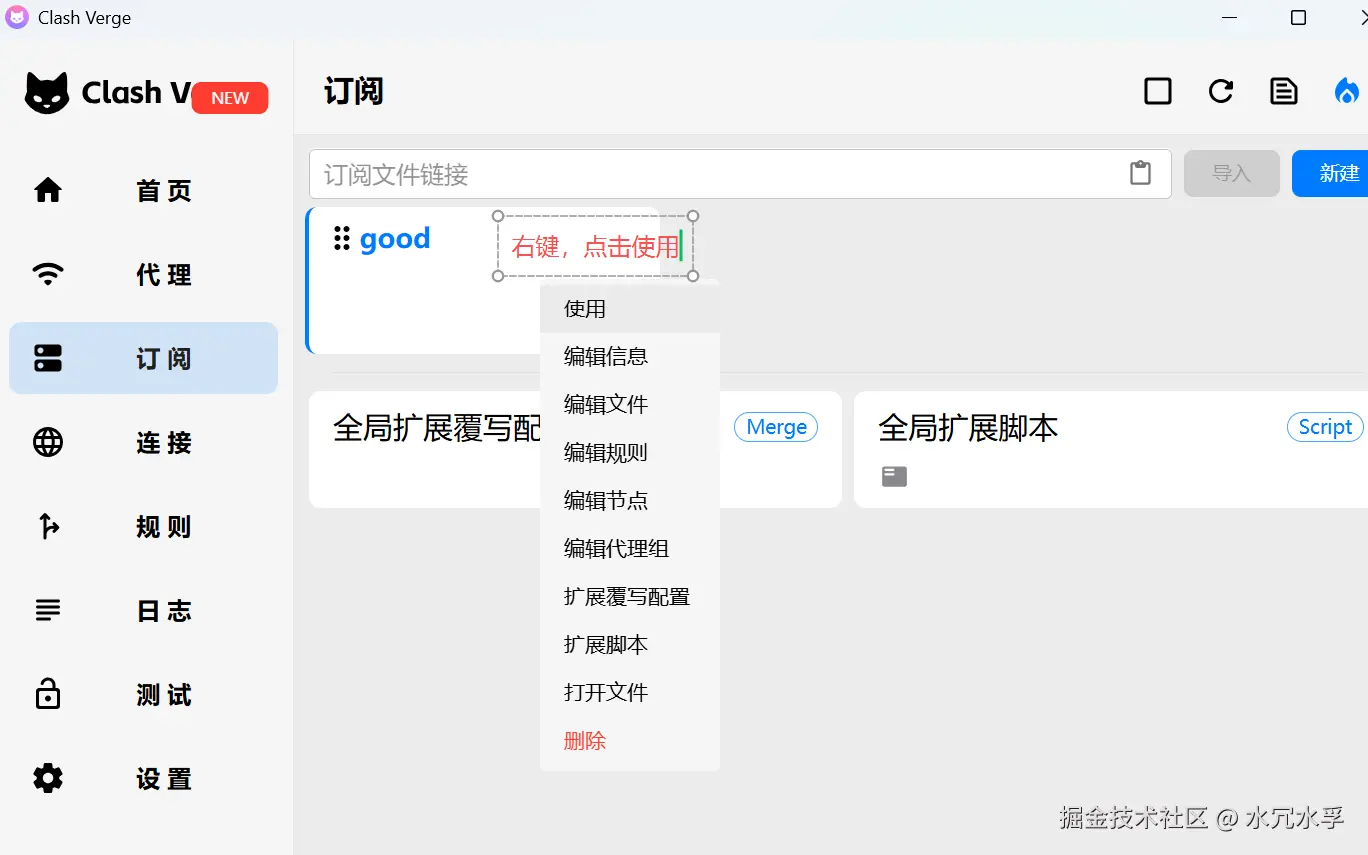Image resolution: width=1368 pixels, height=855 pixels.
Task: Select 编辑信息 in the context menu
Action: pyautogui.click(x=630, y=356)
